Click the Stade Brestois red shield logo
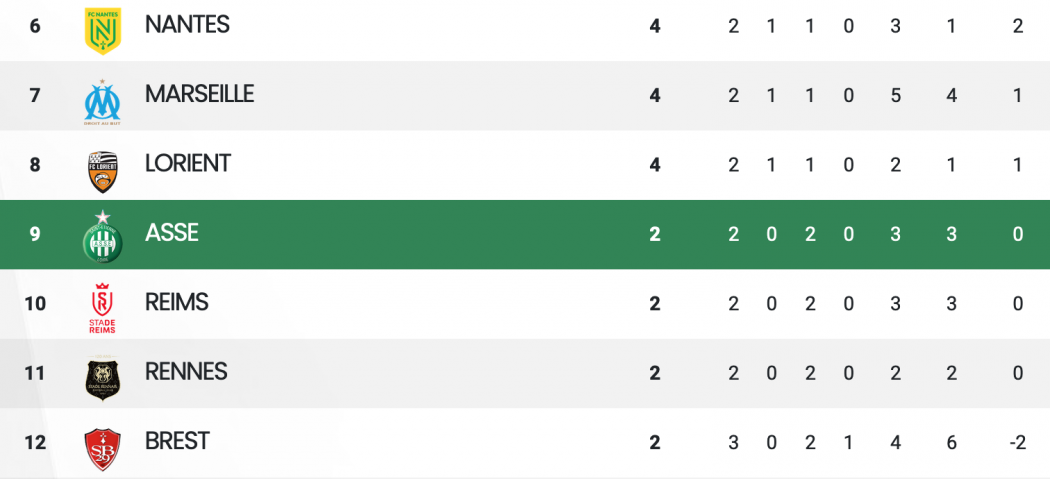1050x479 pixels. point(102,449)
